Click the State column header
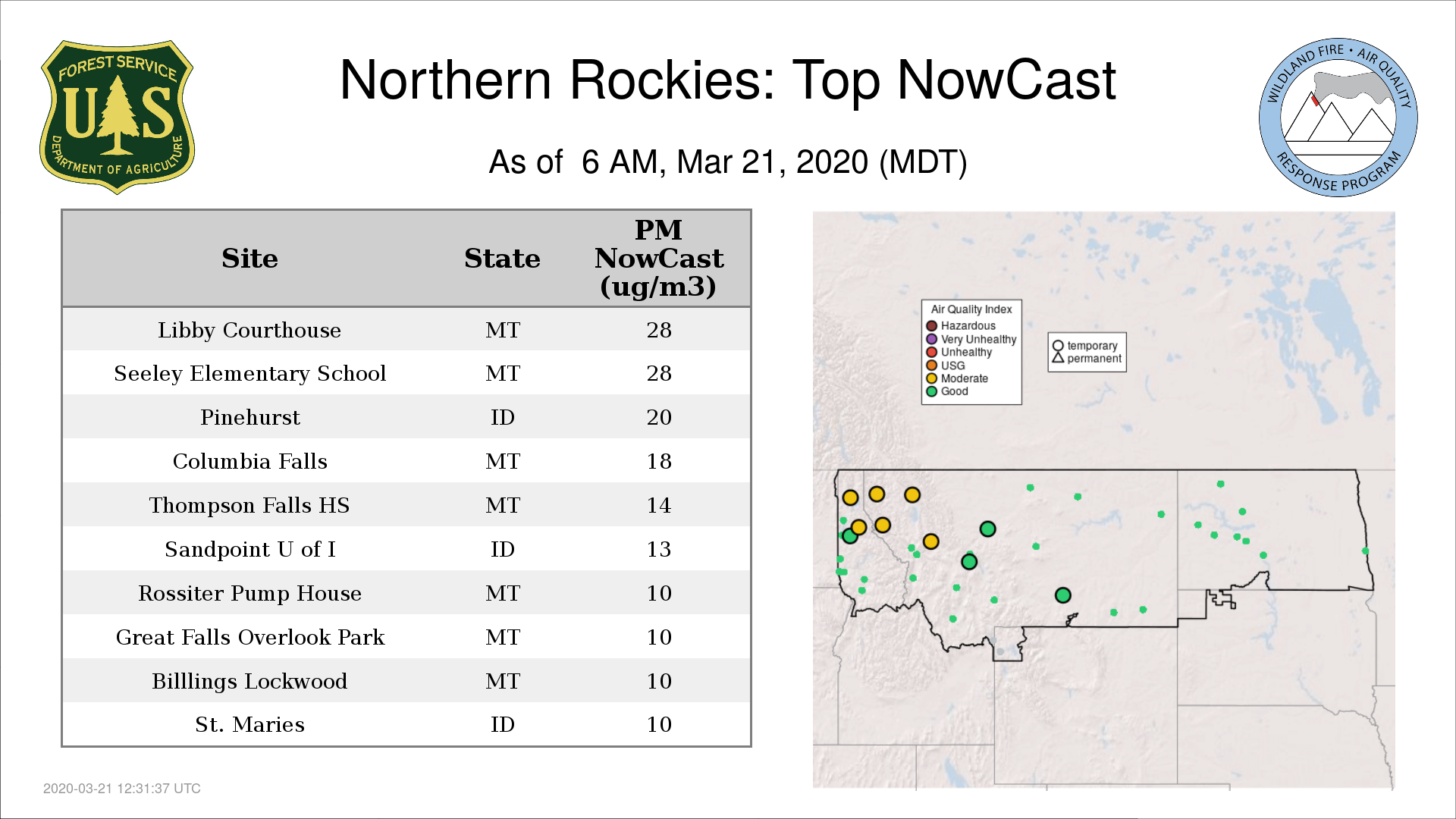The width and height of the screenshot is (1456, 819). click(502, 259)
